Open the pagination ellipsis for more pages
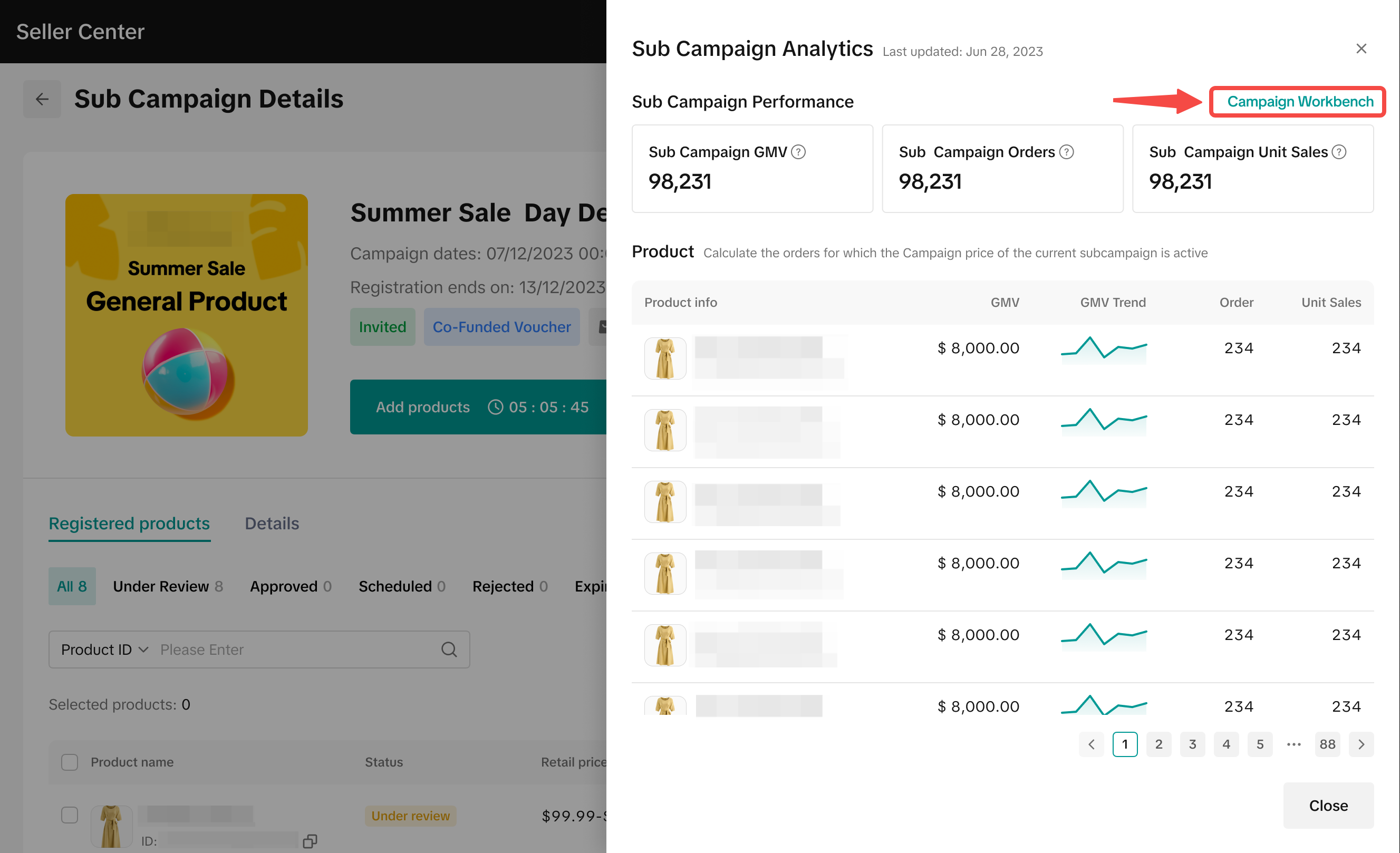Screen dimensions: 1400x853 1294,744
